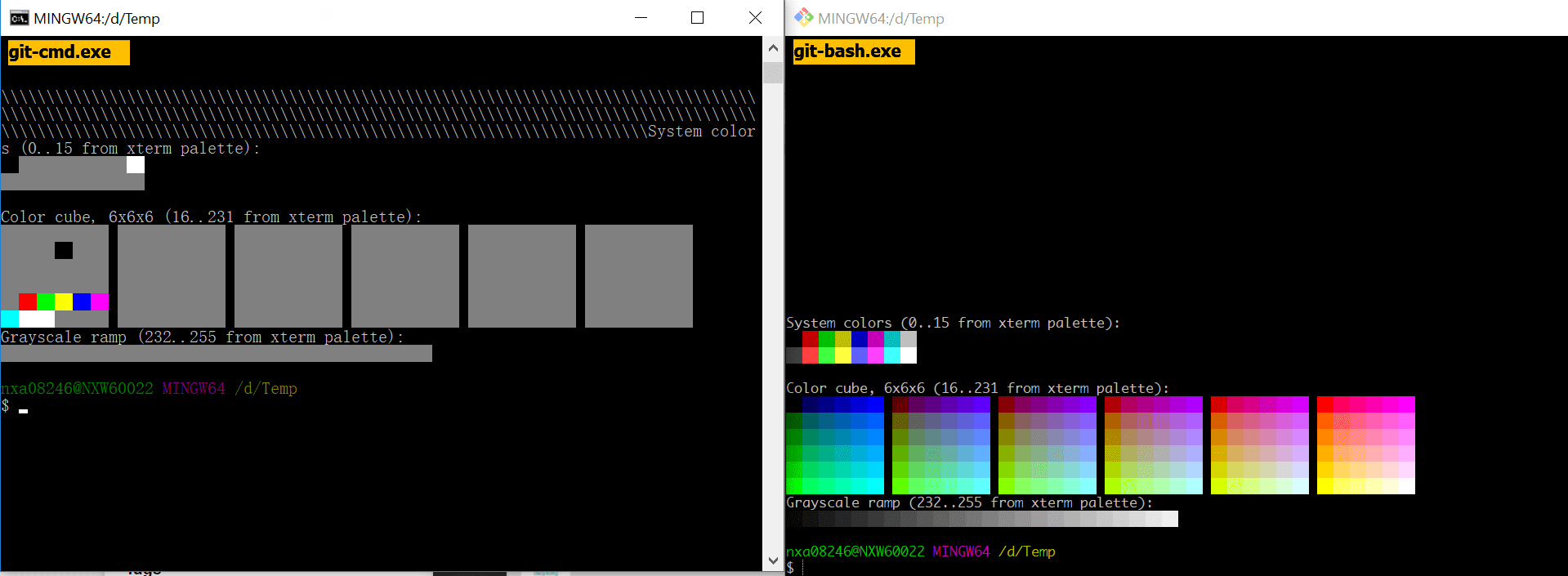Click nxa08246@NXW60022 in git-bash prompt
Image resolution: width=1568 pixels, height=576 pixels.
(x=855, y=551)
